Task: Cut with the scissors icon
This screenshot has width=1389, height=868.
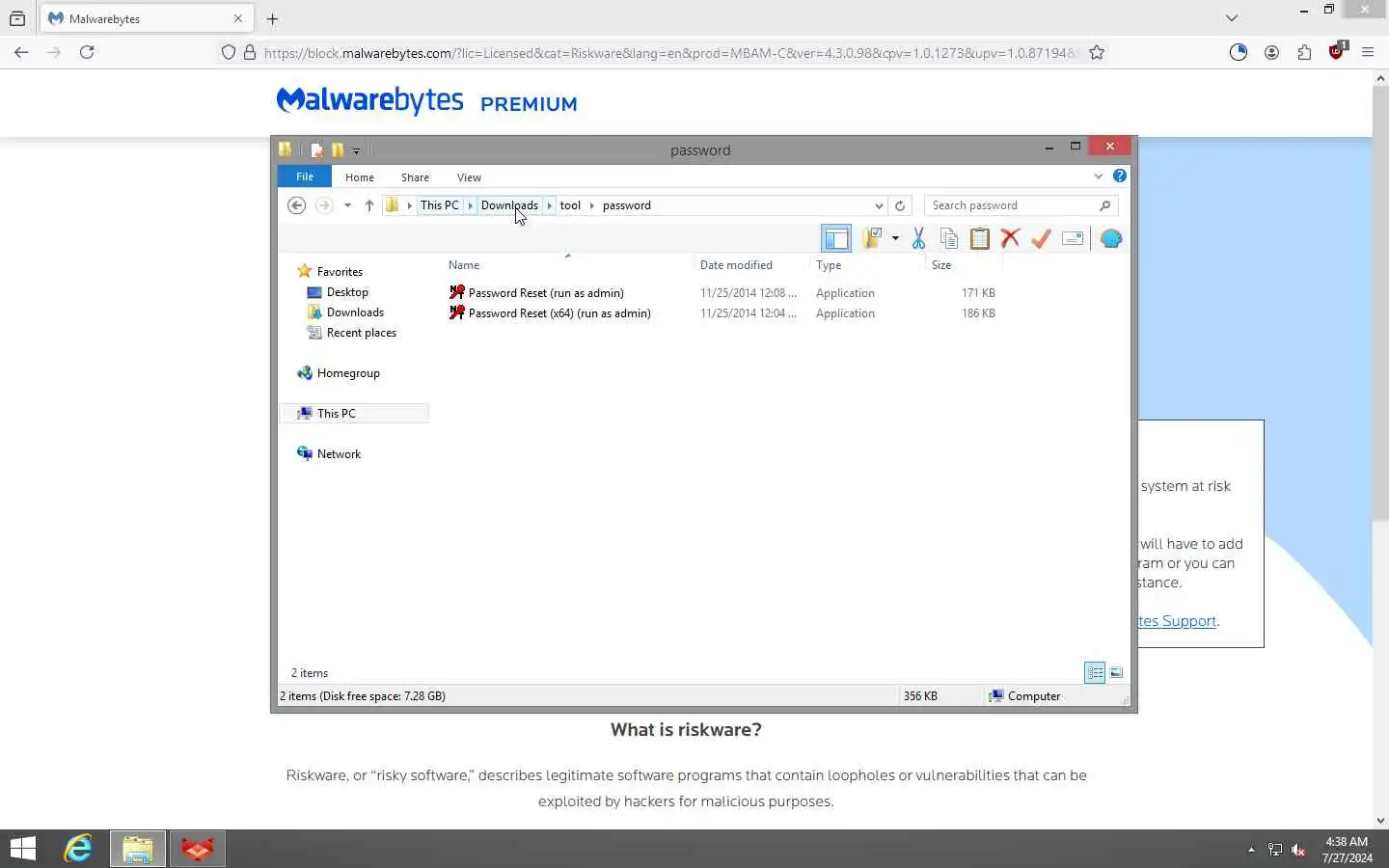Action: click(918, 238)
